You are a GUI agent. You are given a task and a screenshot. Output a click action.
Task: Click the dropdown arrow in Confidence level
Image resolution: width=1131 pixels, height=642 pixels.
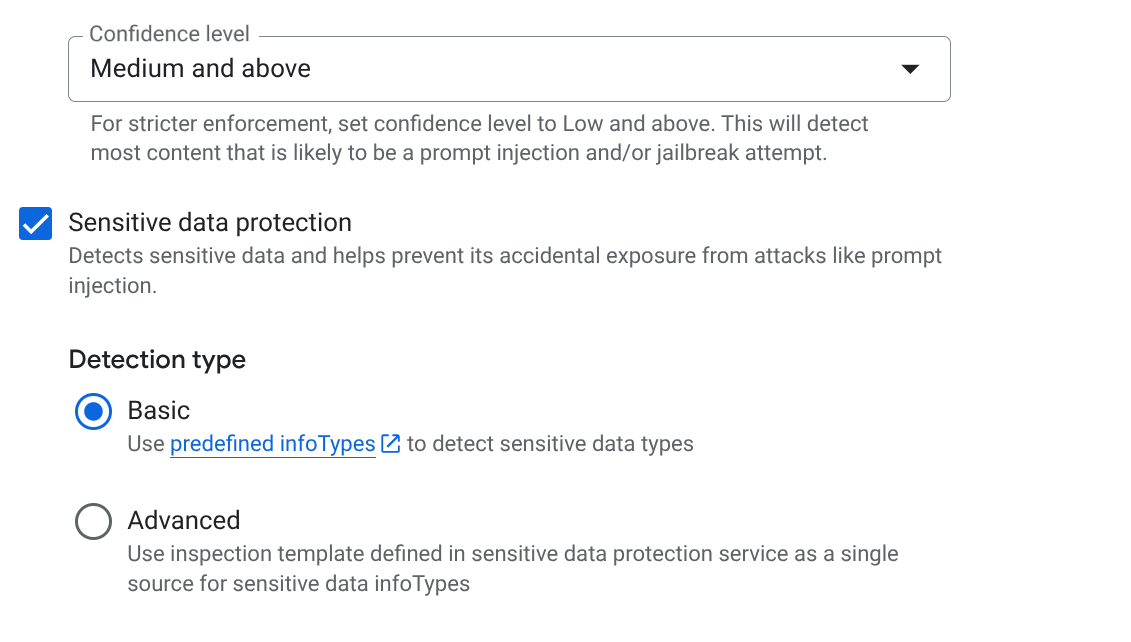(x=909, y=69)
